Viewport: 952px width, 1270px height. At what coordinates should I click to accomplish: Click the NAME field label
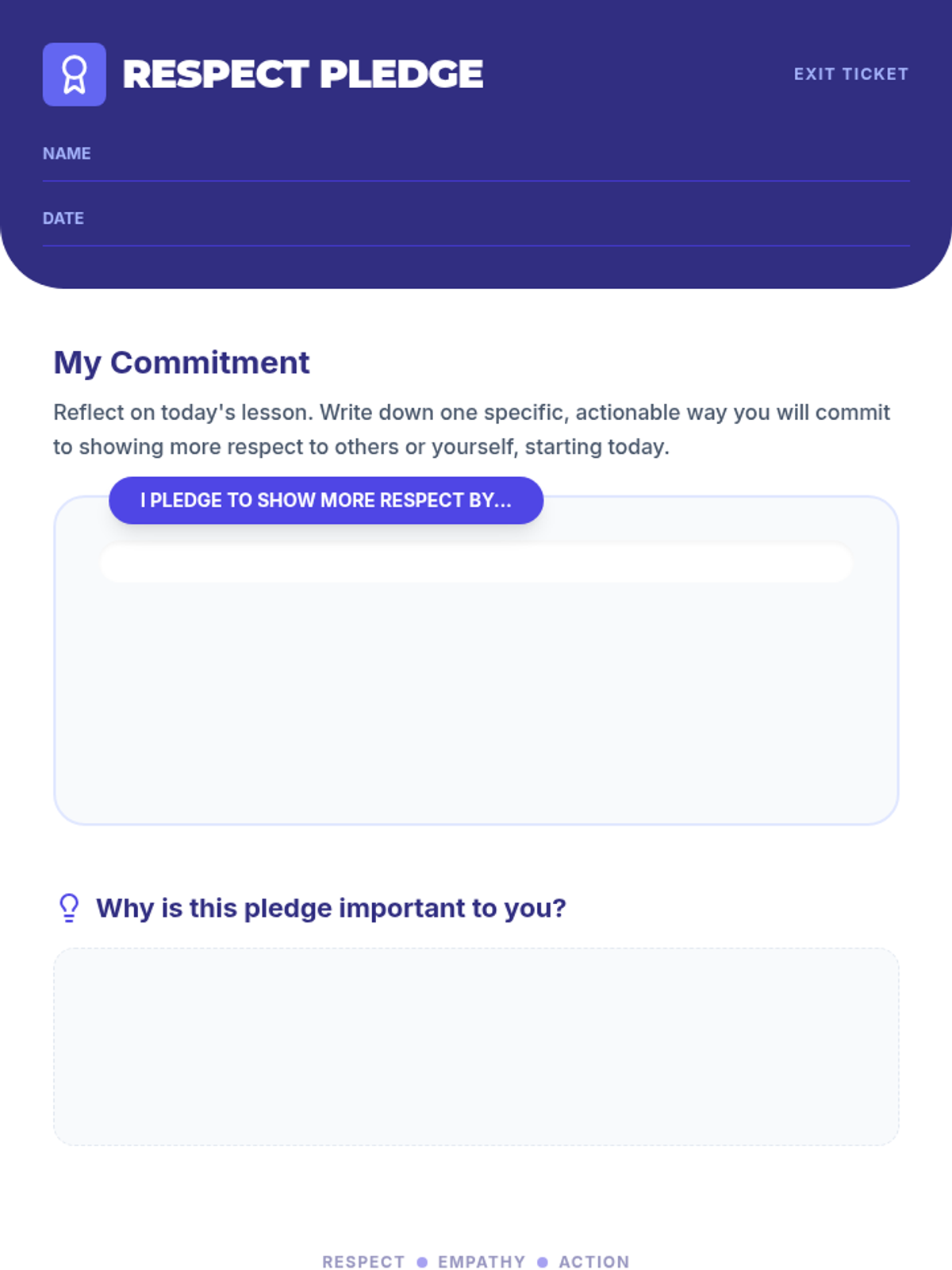point(67,154)
